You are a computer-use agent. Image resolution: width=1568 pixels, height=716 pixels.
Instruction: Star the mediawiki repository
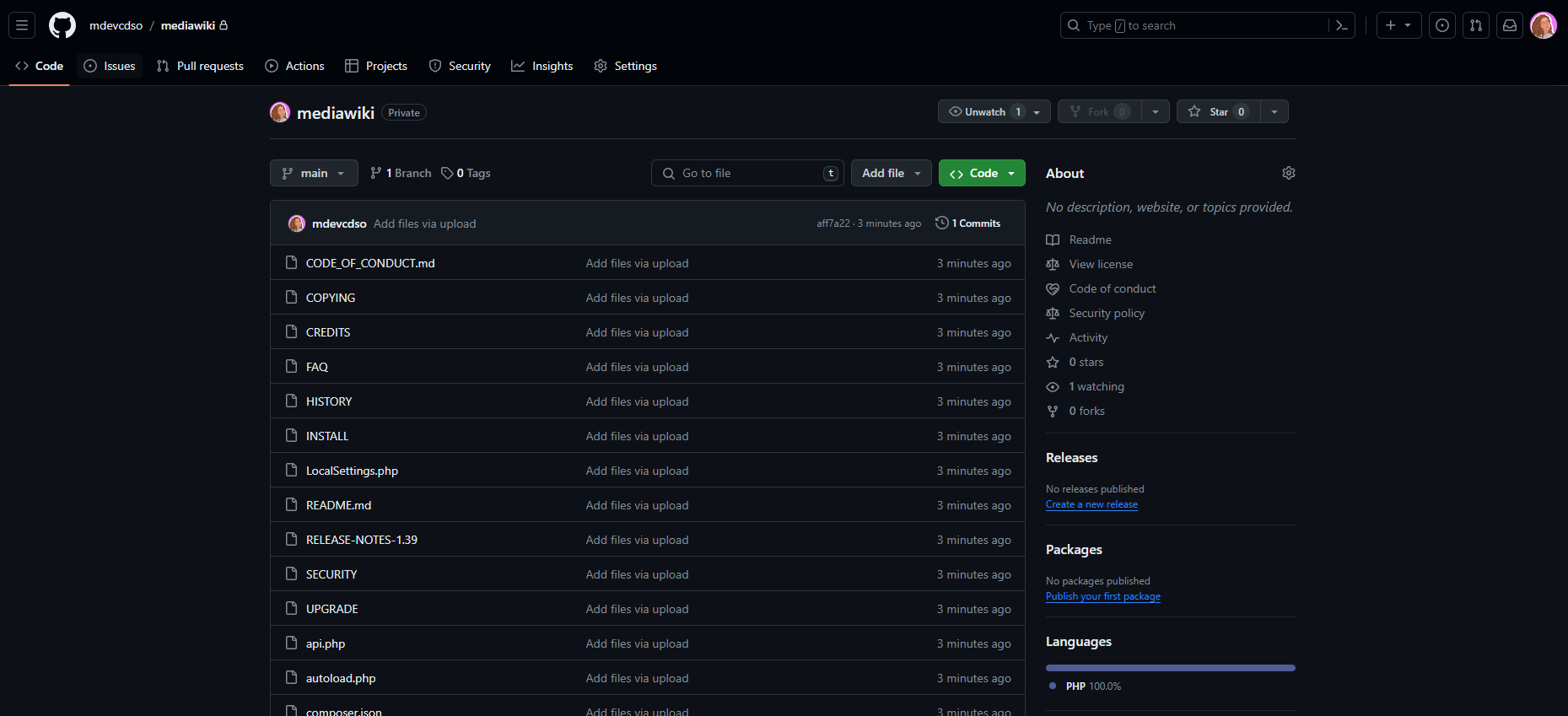tap(1218, 111)
